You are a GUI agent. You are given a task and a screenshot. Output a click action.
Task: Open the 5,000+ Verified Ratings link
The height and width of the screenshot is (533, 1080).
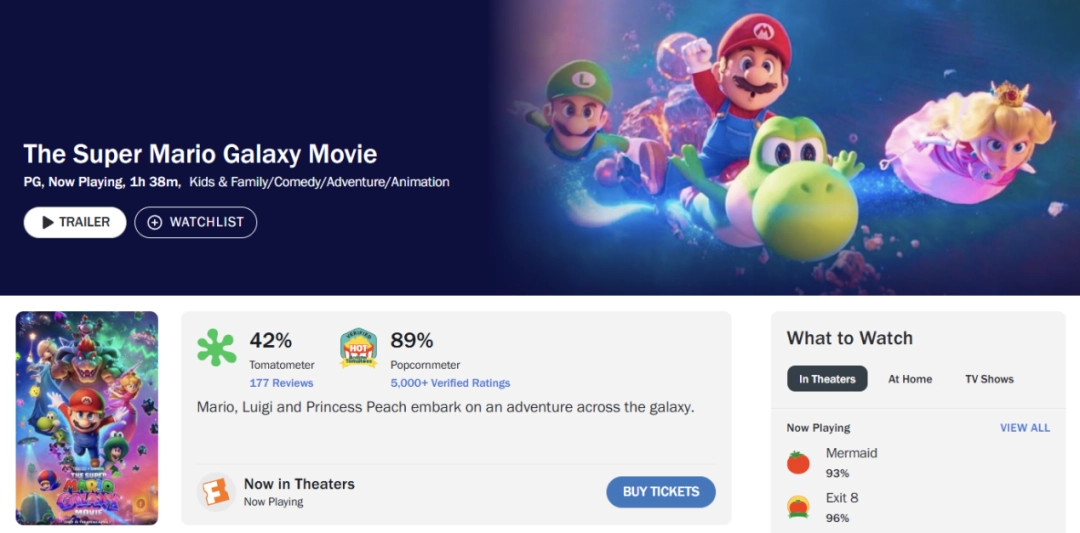click(x=450, y=383)
